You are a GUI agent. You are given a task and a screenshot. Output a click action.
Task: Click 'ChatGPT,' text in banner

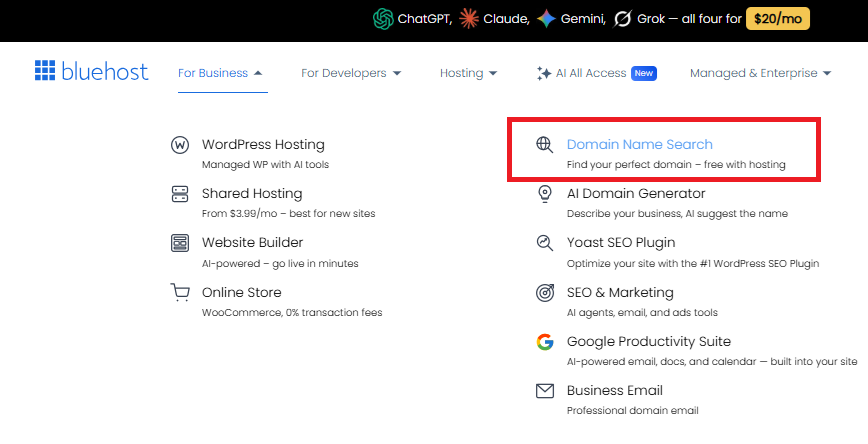click(425, 19)
